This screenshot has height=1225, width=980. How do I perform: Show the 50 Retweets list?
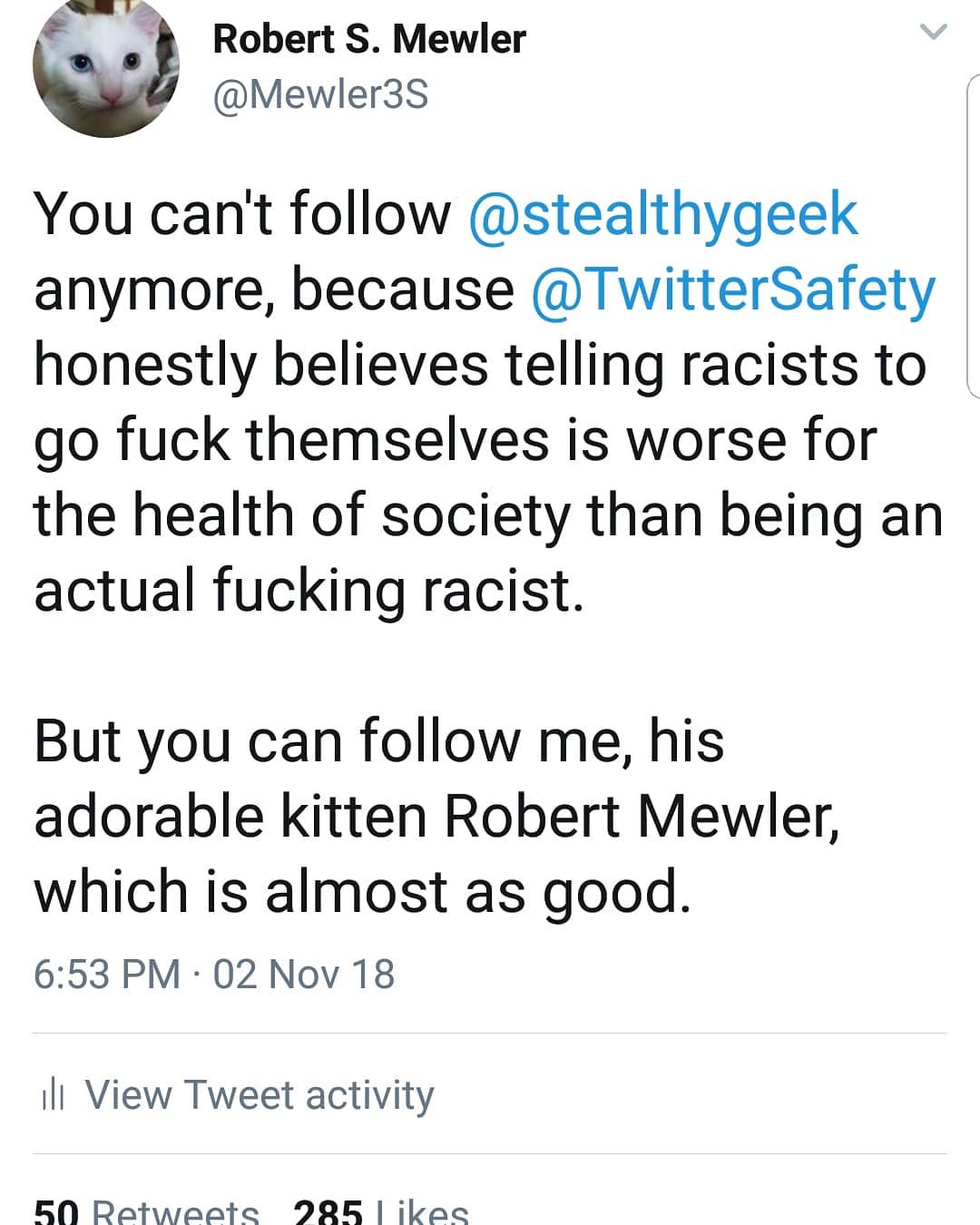click(x=146, y=1212)
